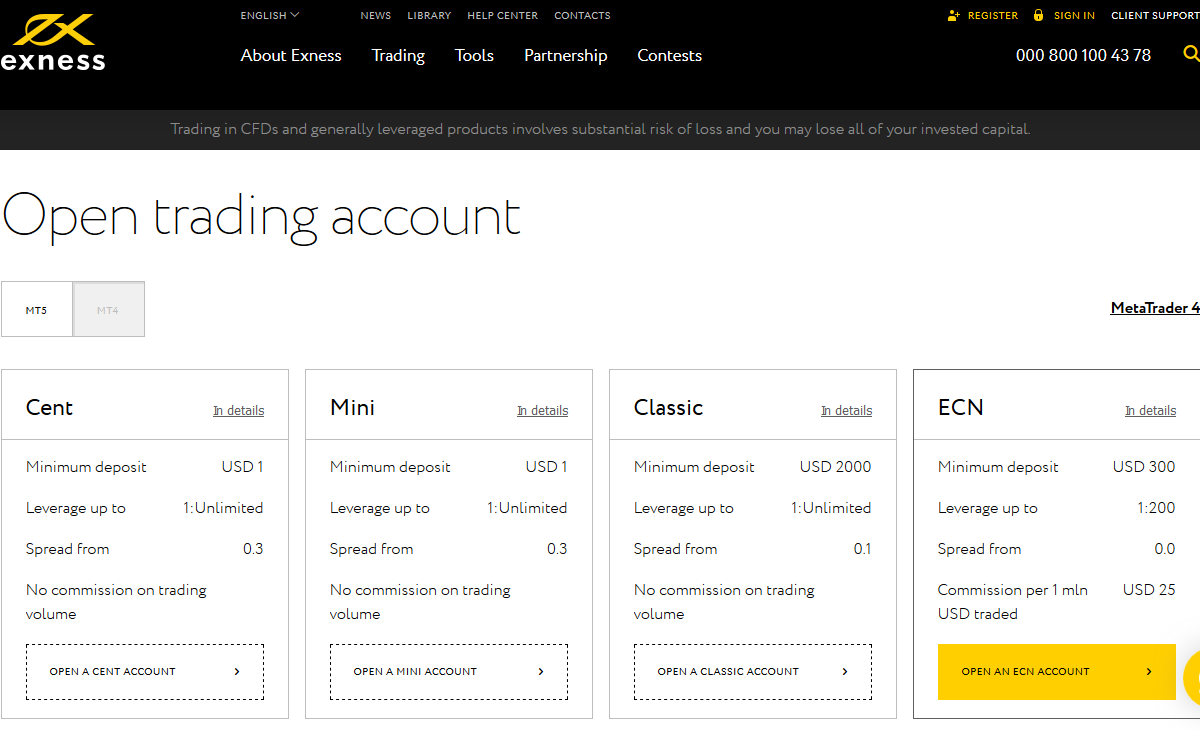
Task: Expand the ENGLISH language dropdown
Action: coord(268,15)
